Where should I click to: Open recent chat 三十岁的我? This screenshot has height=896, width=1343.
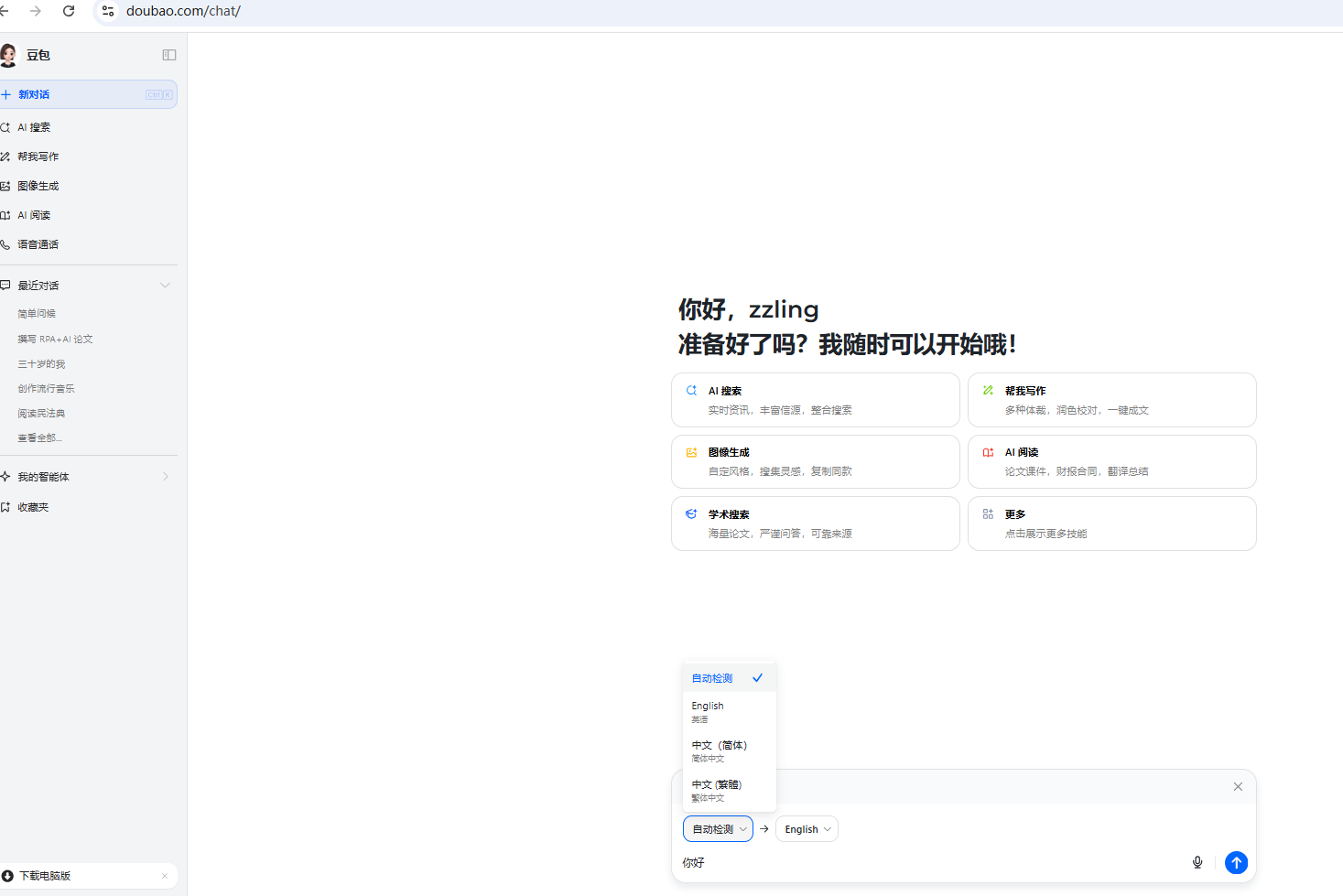[41, 364]
